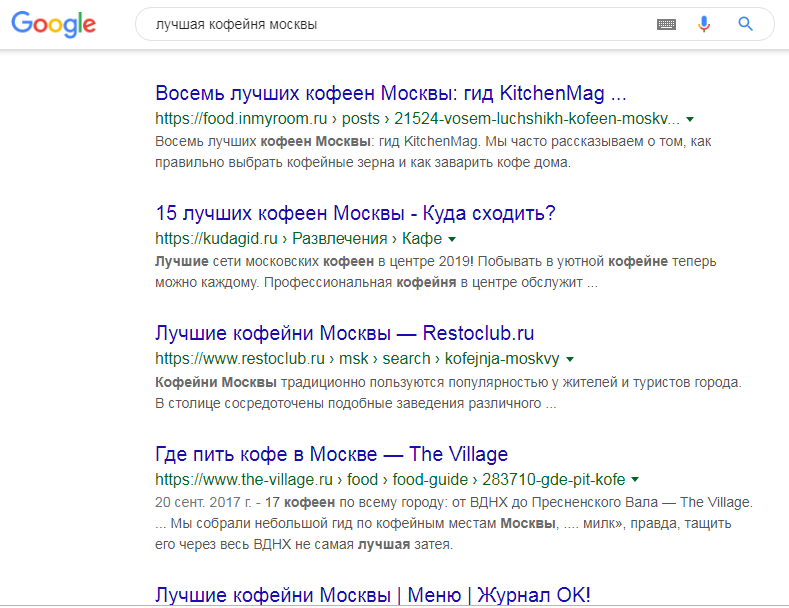Viewport: 789px width, 608px height.
Task: Open 'Где пить кофе в Москве' result
Action: point(332,454)
